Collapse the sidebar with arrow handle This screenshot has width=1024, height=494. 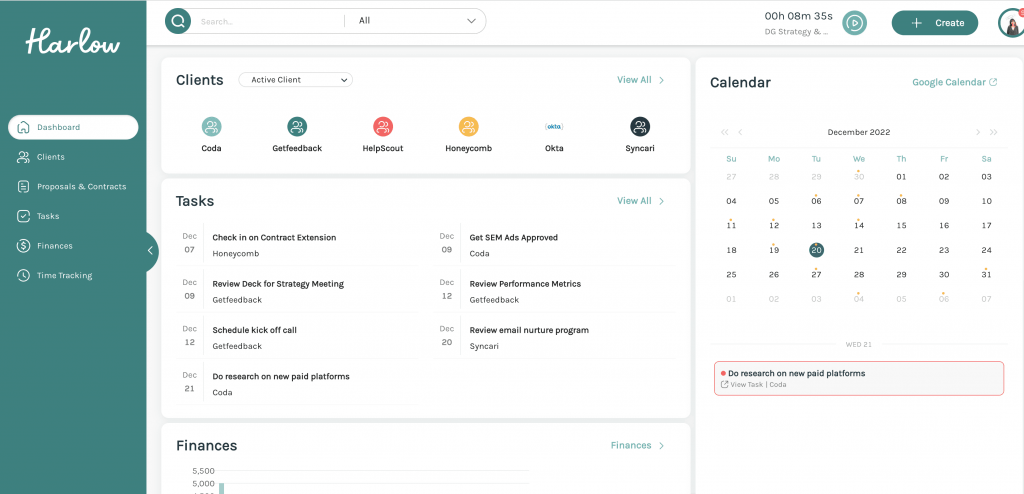151,251
